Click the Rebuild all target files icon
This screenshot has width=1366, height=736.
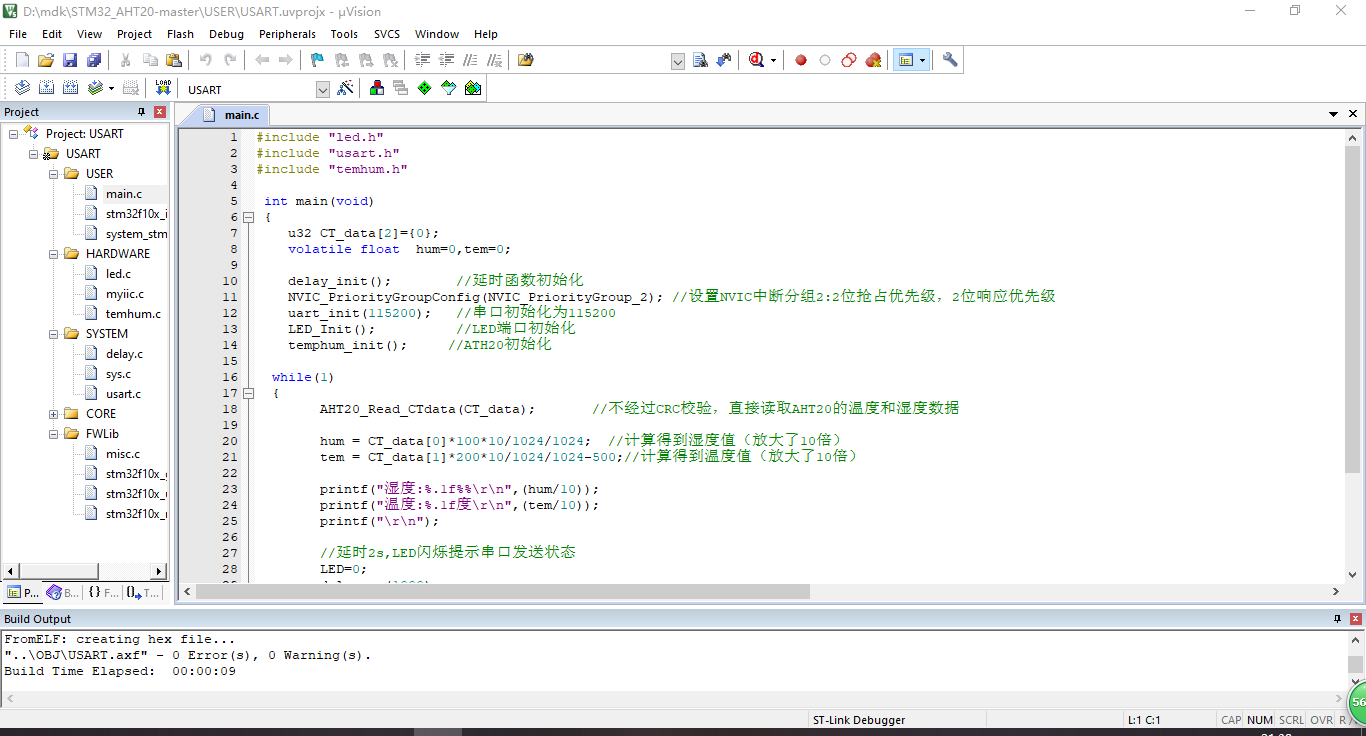[x=70, y=88]
